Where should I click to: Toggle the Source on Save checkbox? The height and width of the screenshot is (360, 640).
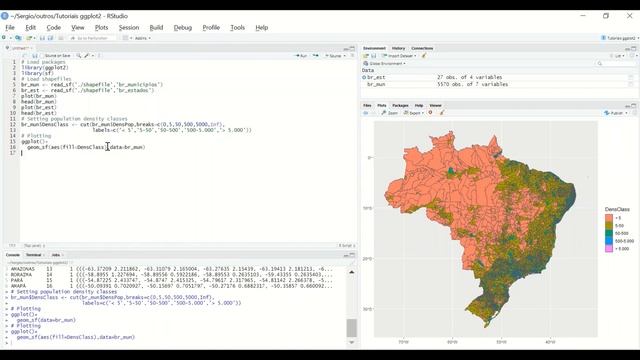pyautogui.click(x=57, y=56)
